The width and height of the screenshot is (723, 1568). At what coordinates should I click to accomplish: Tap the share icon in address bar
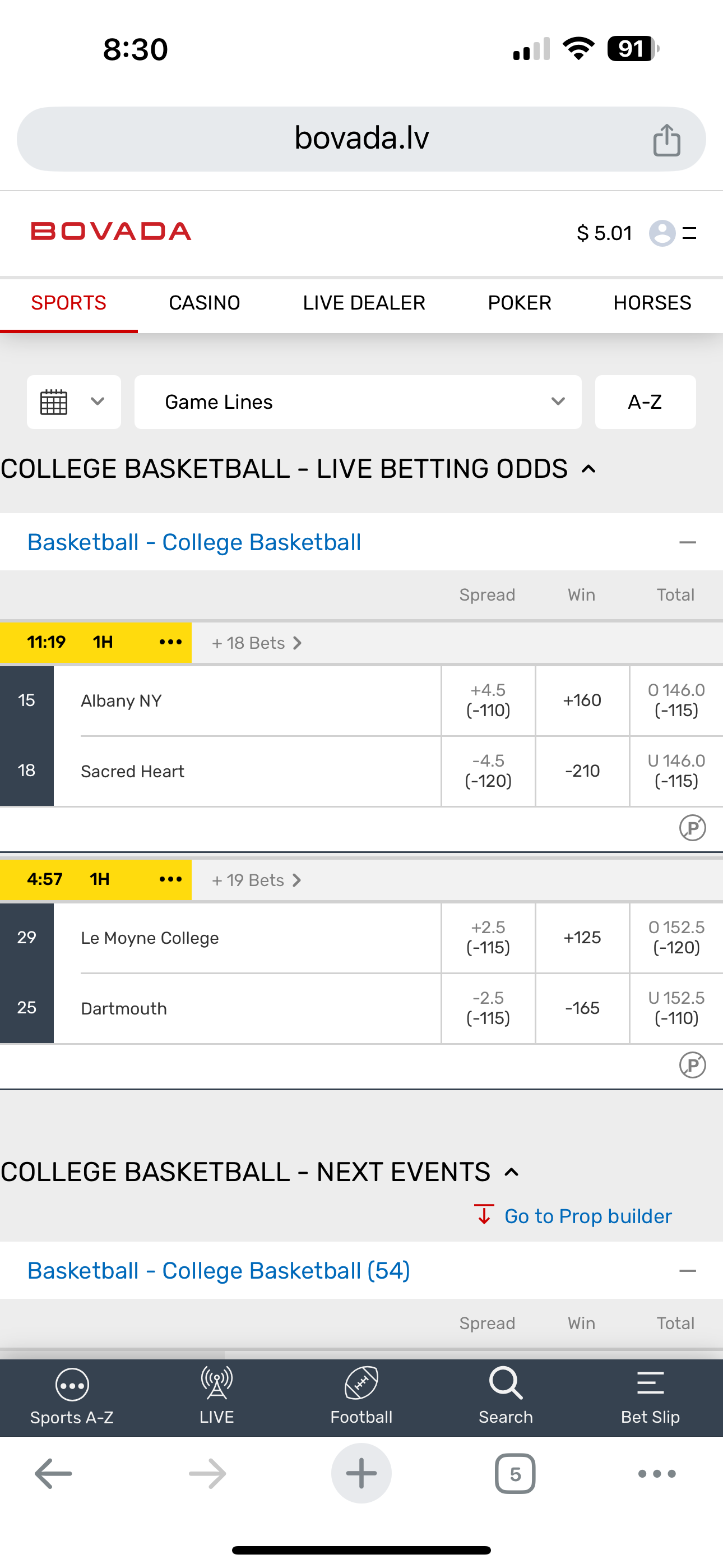pyautogui.click(x=666, y=140)
